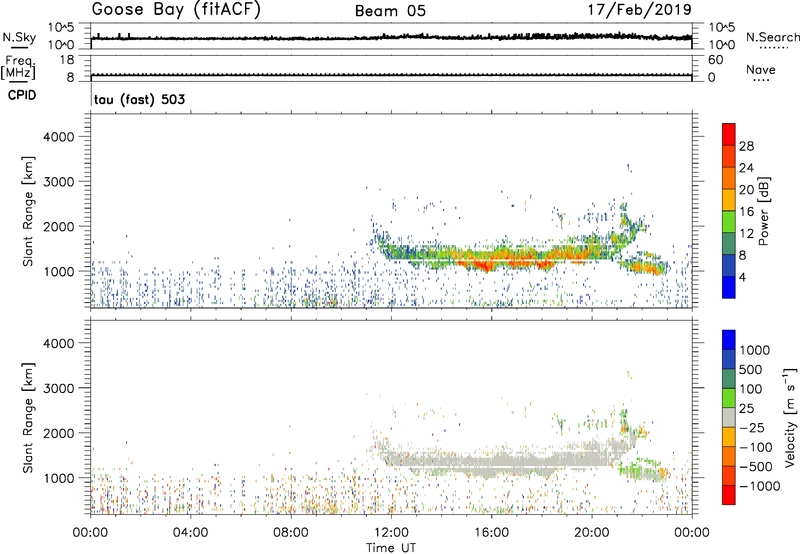
Task: Click the "20" value on power colorbar
Action: tap(746, 190)
